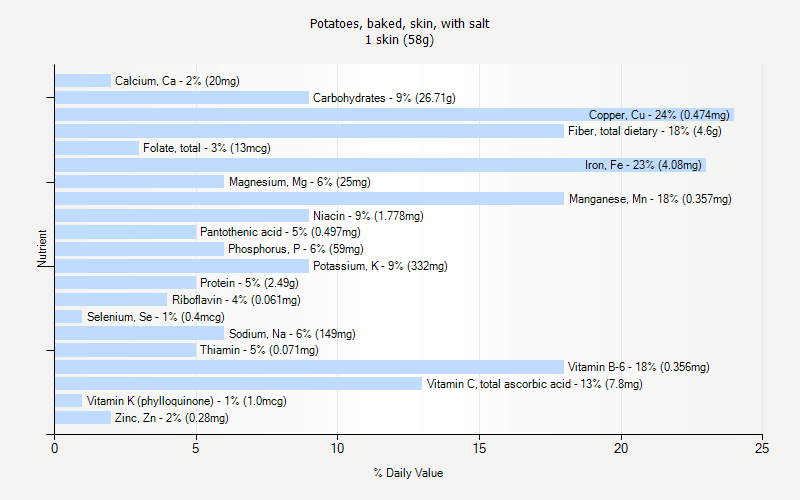This screenshot has height=500, width=800.
Task: Click the serving size text '1 skin (58g)'
Action: (399, 39)
